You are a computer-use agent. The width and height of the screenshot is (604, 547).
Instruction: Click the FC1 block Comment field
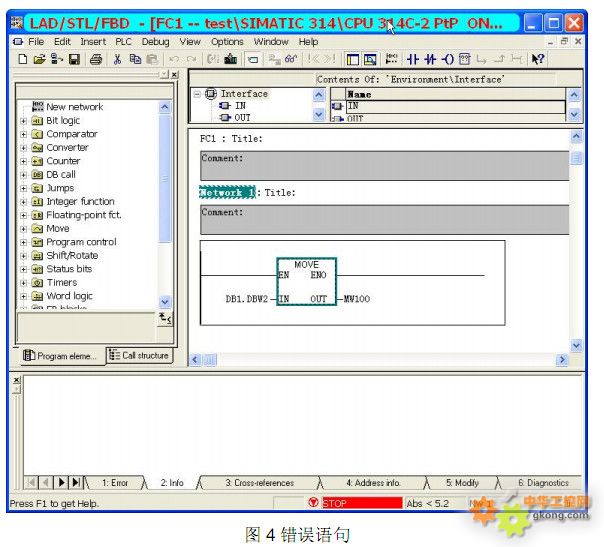click(x=384, y=166)
